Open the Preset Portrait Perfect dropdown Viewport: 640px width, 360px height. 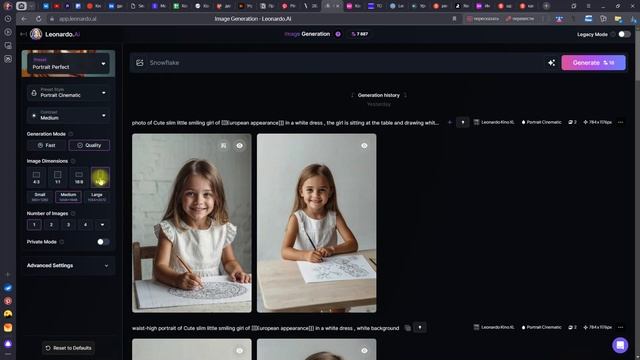point(69,64)
